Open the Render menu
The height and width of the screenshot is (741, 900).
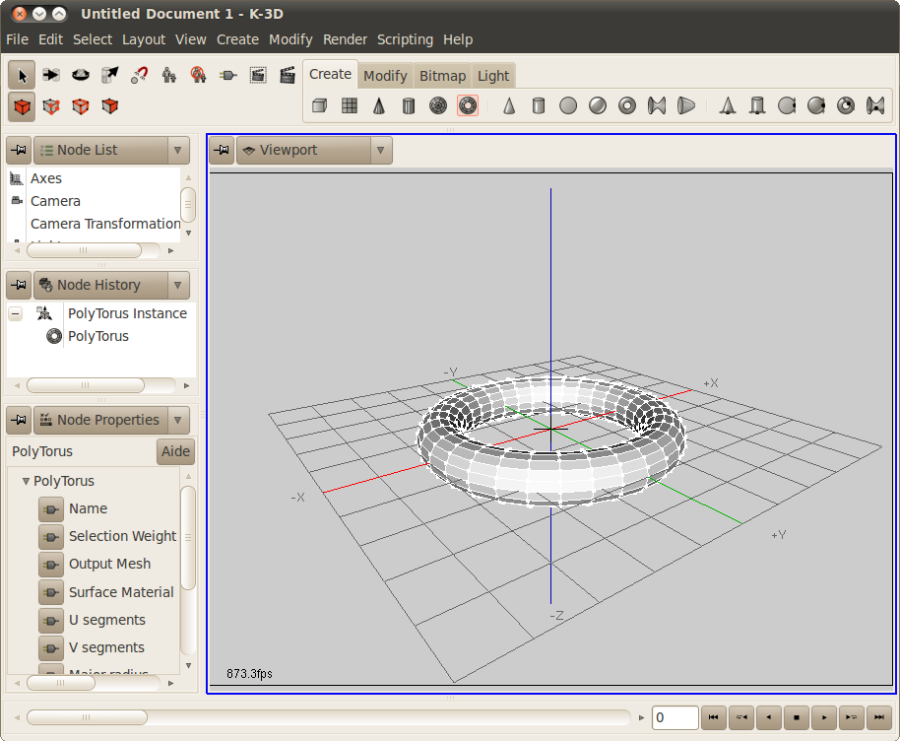point(344,40)
